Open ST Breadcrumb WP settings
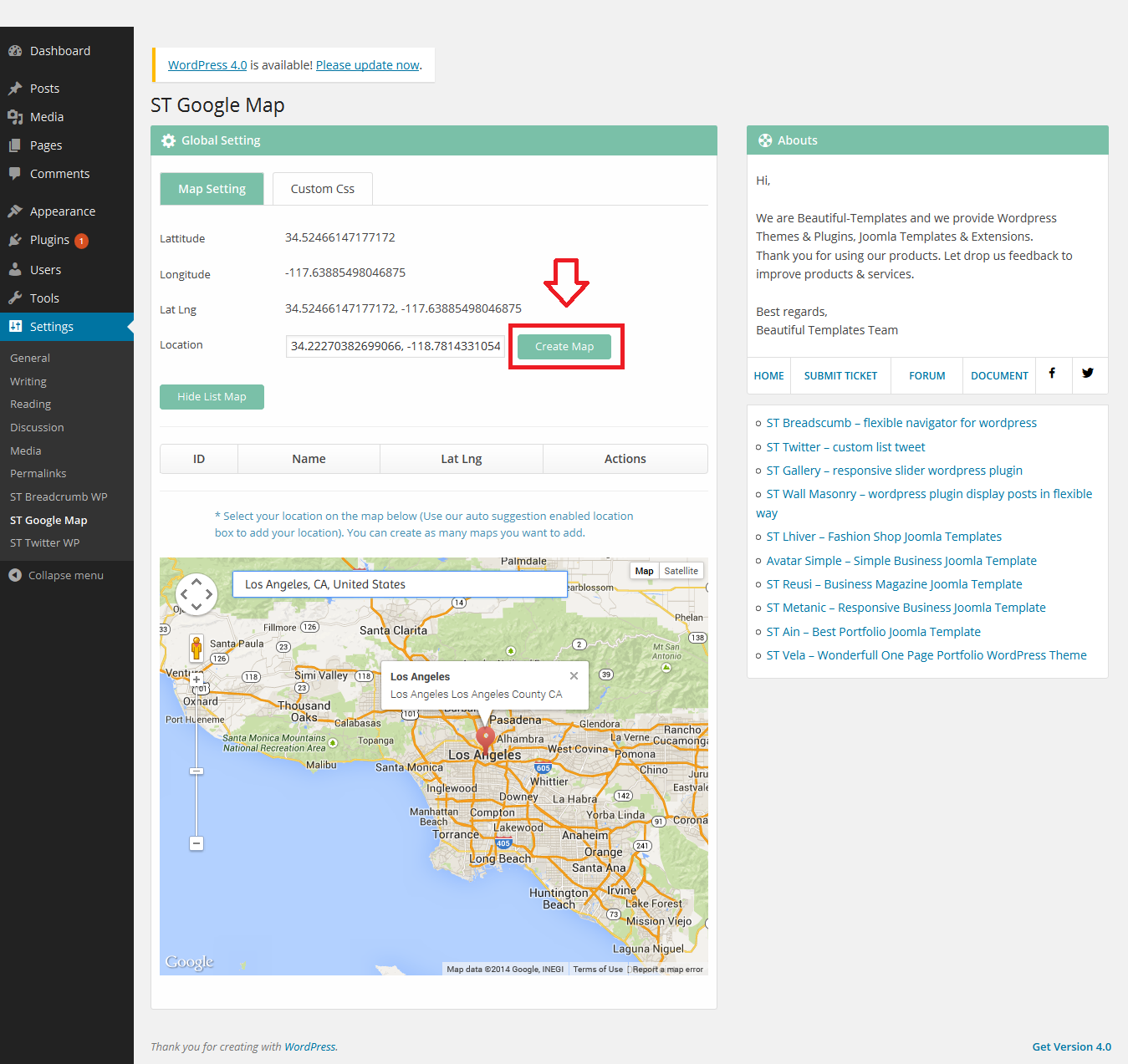This screenshot has width=1128, height=1064. [59, 496]
